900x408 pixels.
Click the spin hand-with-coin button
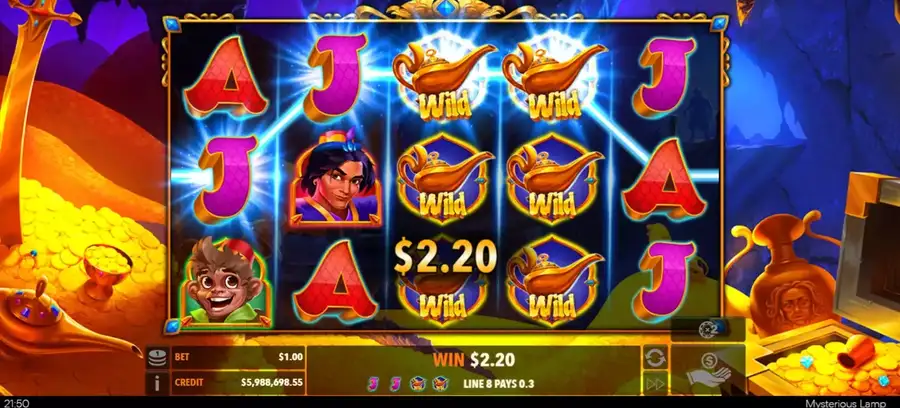pos(708,370)
